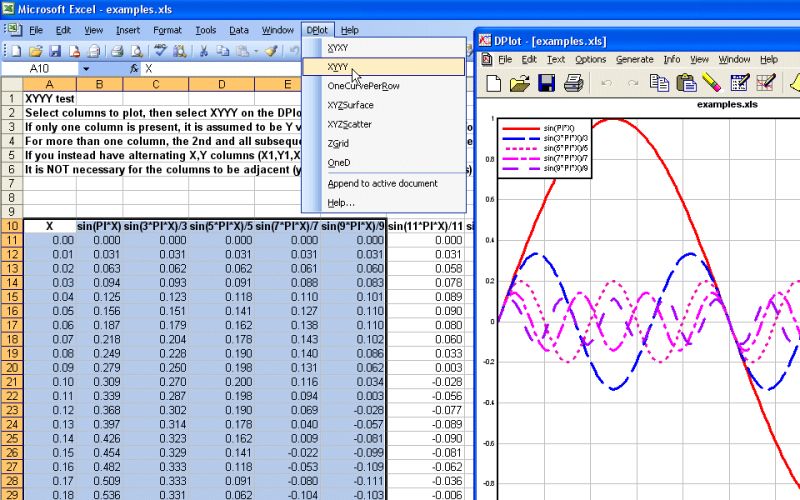The image size is (800, 500).
Task: Click the Paste clipboard icon in DPlot
Action: pos(686,83)
